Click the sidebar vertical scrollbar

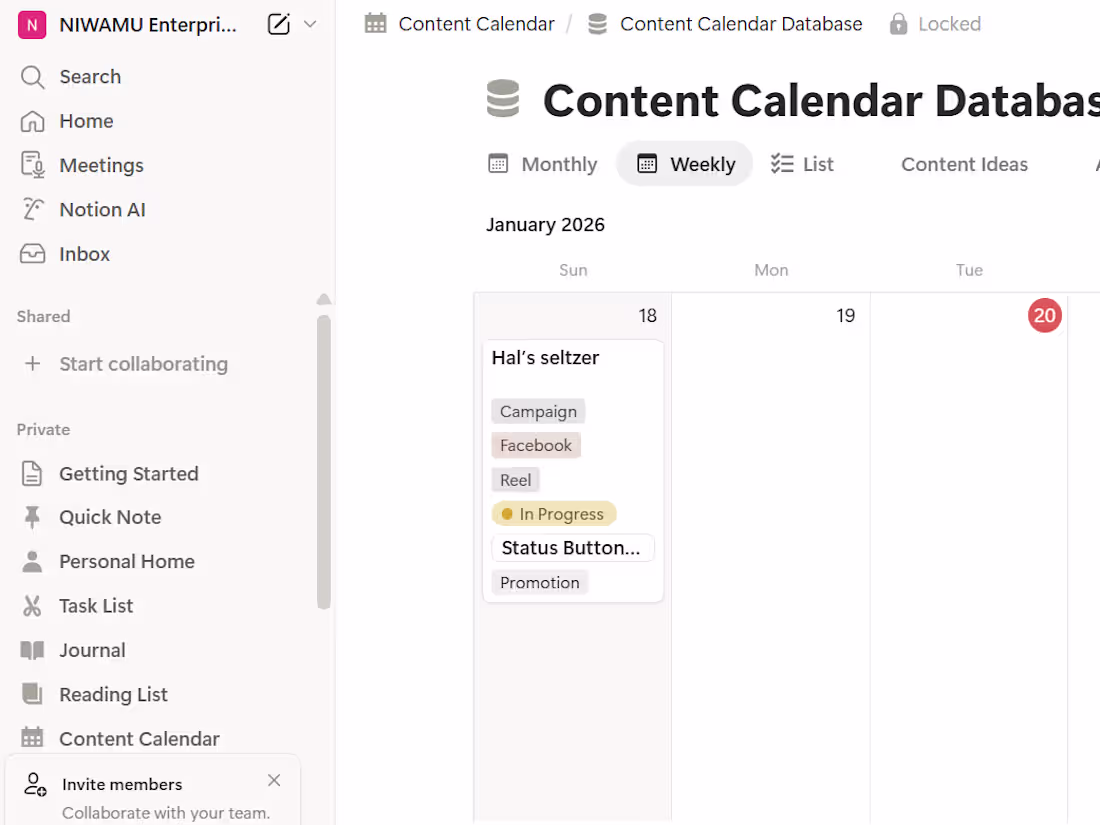pyautogui.click(x=323, y=460)
